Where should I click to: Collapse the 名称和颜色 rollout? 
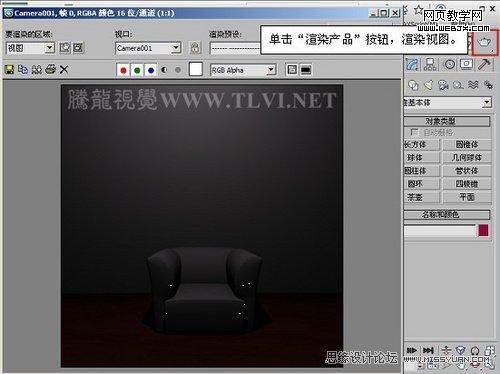[x=447, y=214]
